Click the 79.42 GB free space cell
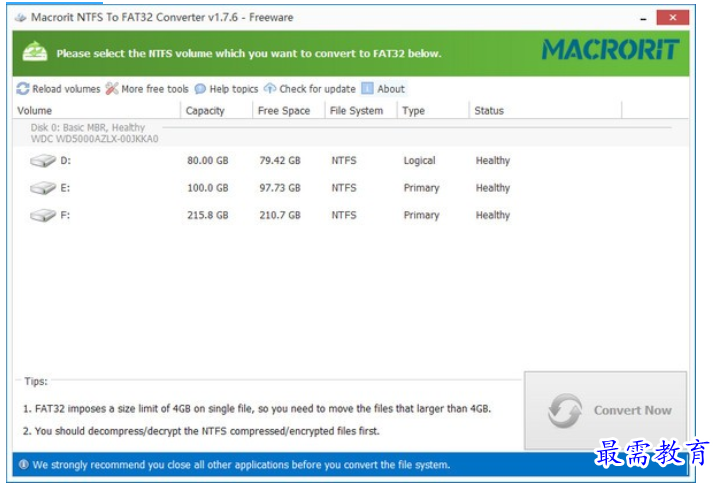 [x=280, y=161]
